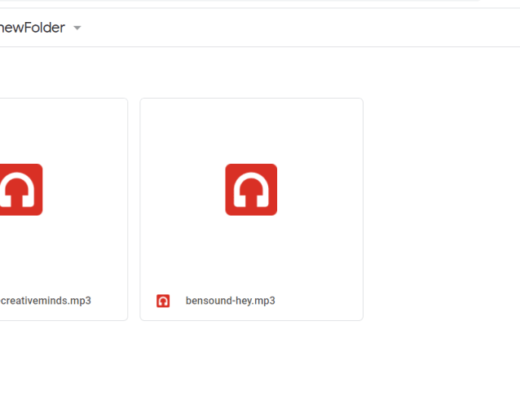Click the toolbar area right of newFolder dropdown
520x400 pixels.
300,28
